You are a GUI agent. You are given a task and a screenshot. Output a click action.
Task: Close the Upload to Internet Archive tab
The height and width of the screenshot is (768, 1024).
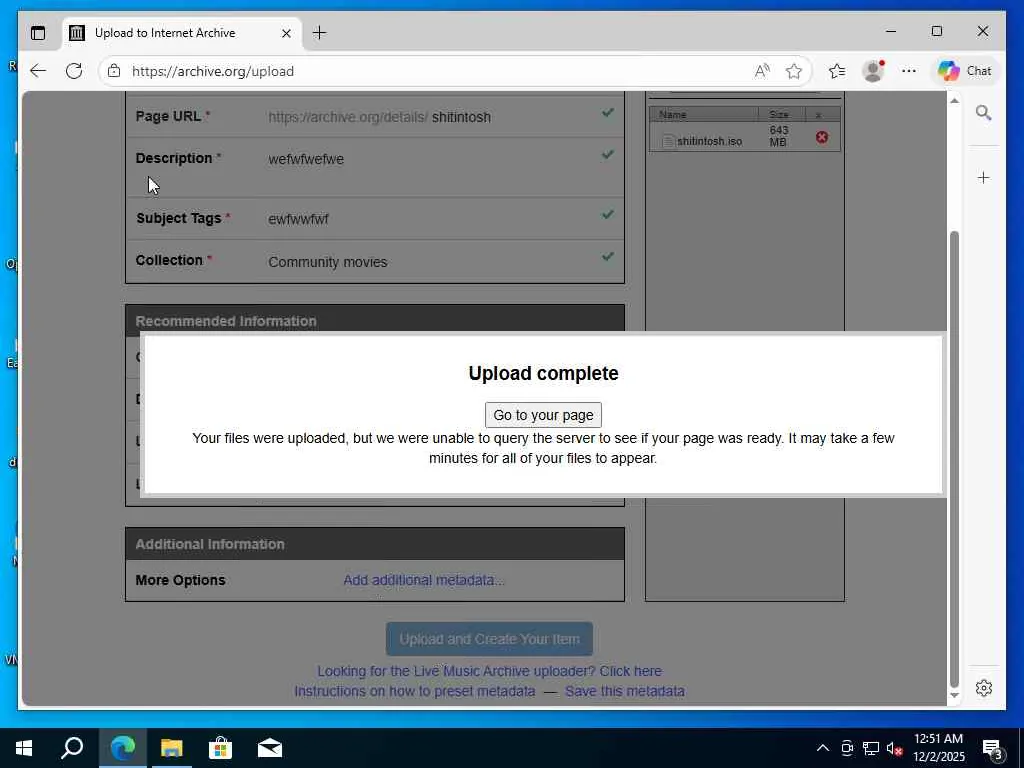coord(286,33)
